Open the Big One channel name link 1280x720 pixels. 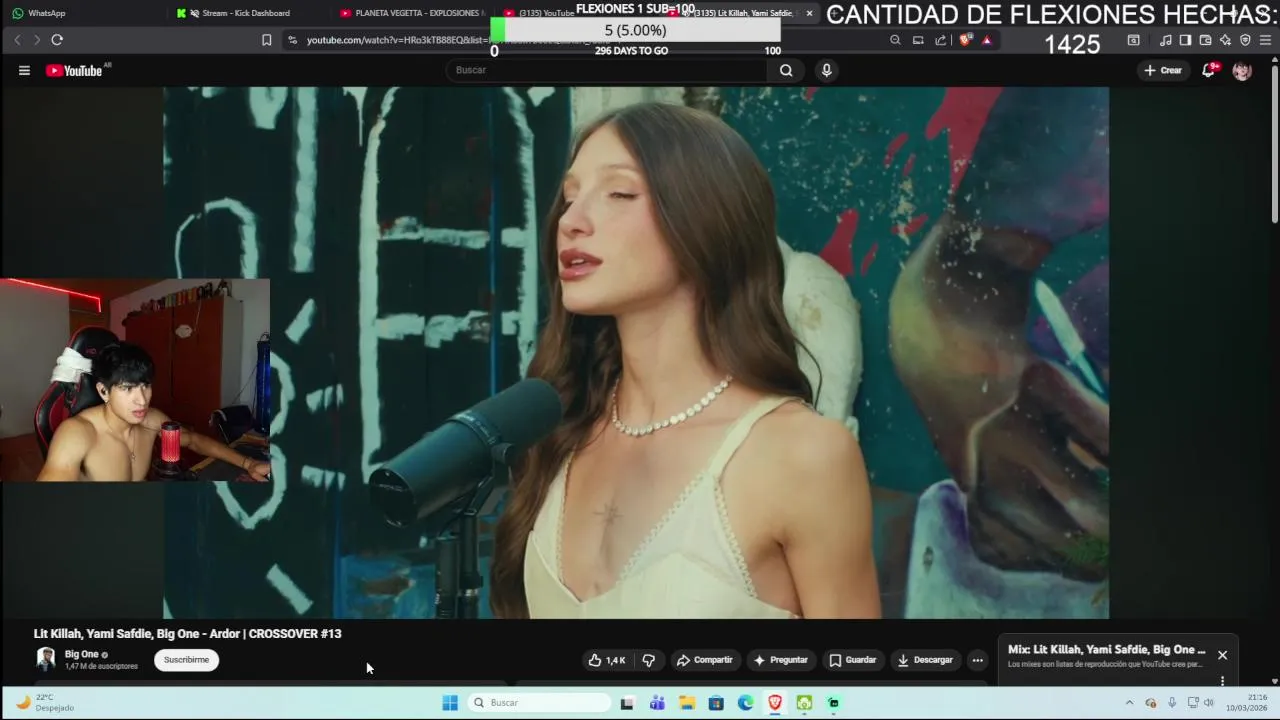(82, 654)
